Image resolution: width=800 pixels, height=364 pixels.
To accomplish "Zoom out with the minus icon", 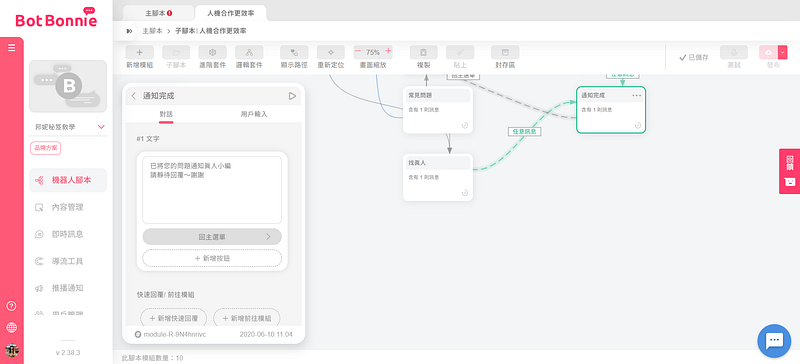I will click(358, 51).
